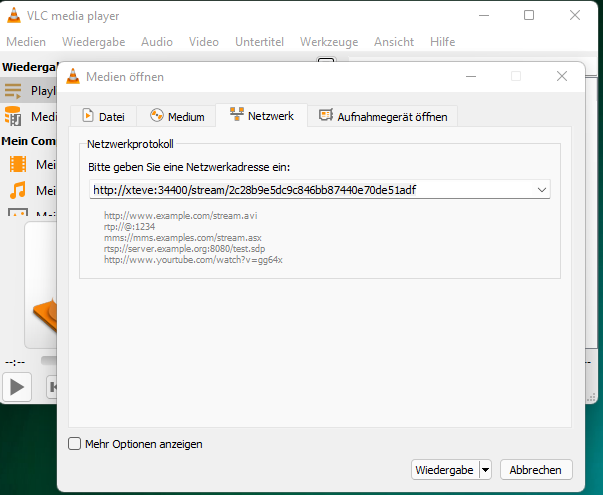Click the VLC cone icon in main title bar
Image resolution: width=603 pixels, height=495 pixels.
[14, 15]
